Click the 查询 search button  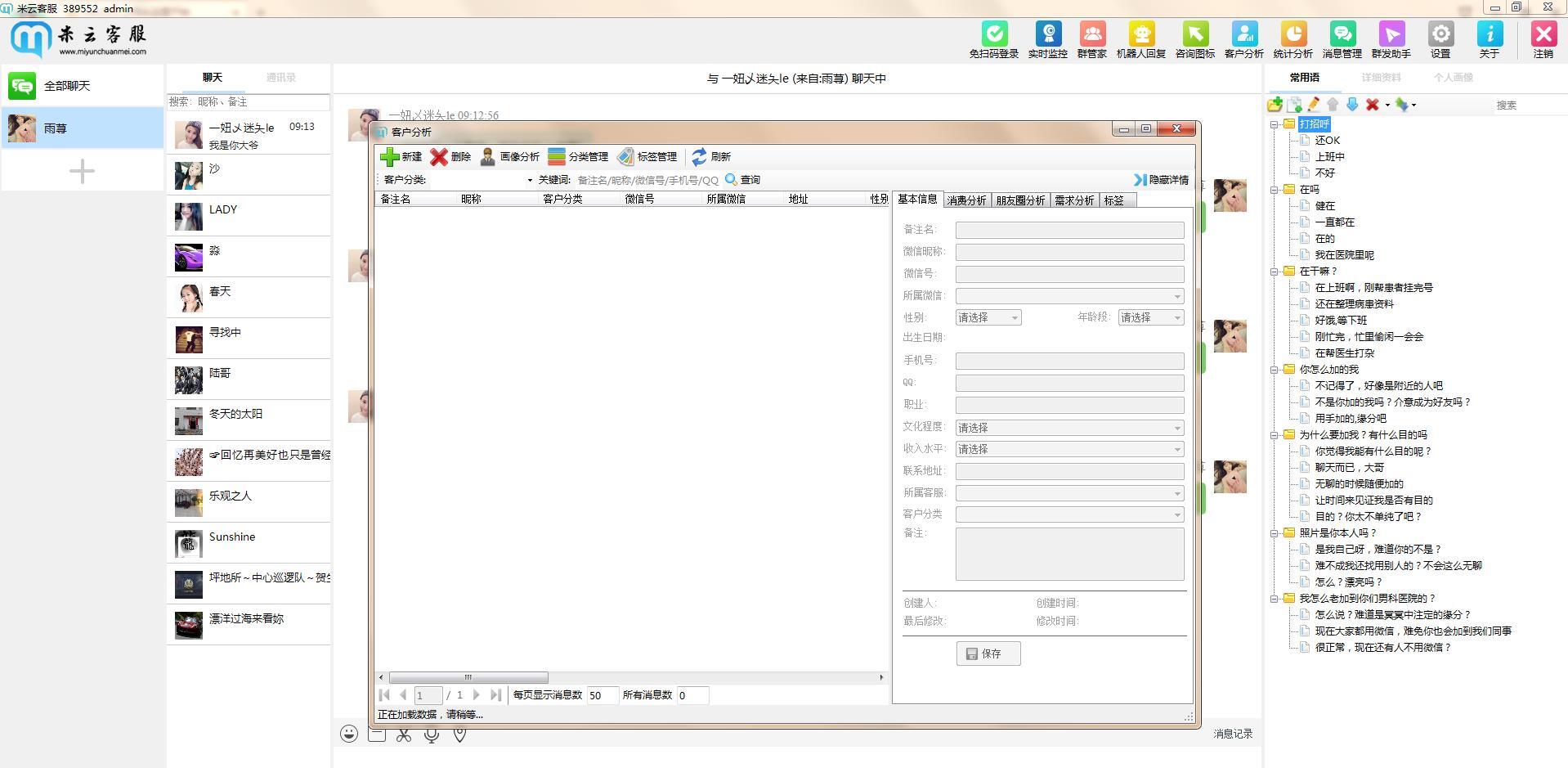742,180
